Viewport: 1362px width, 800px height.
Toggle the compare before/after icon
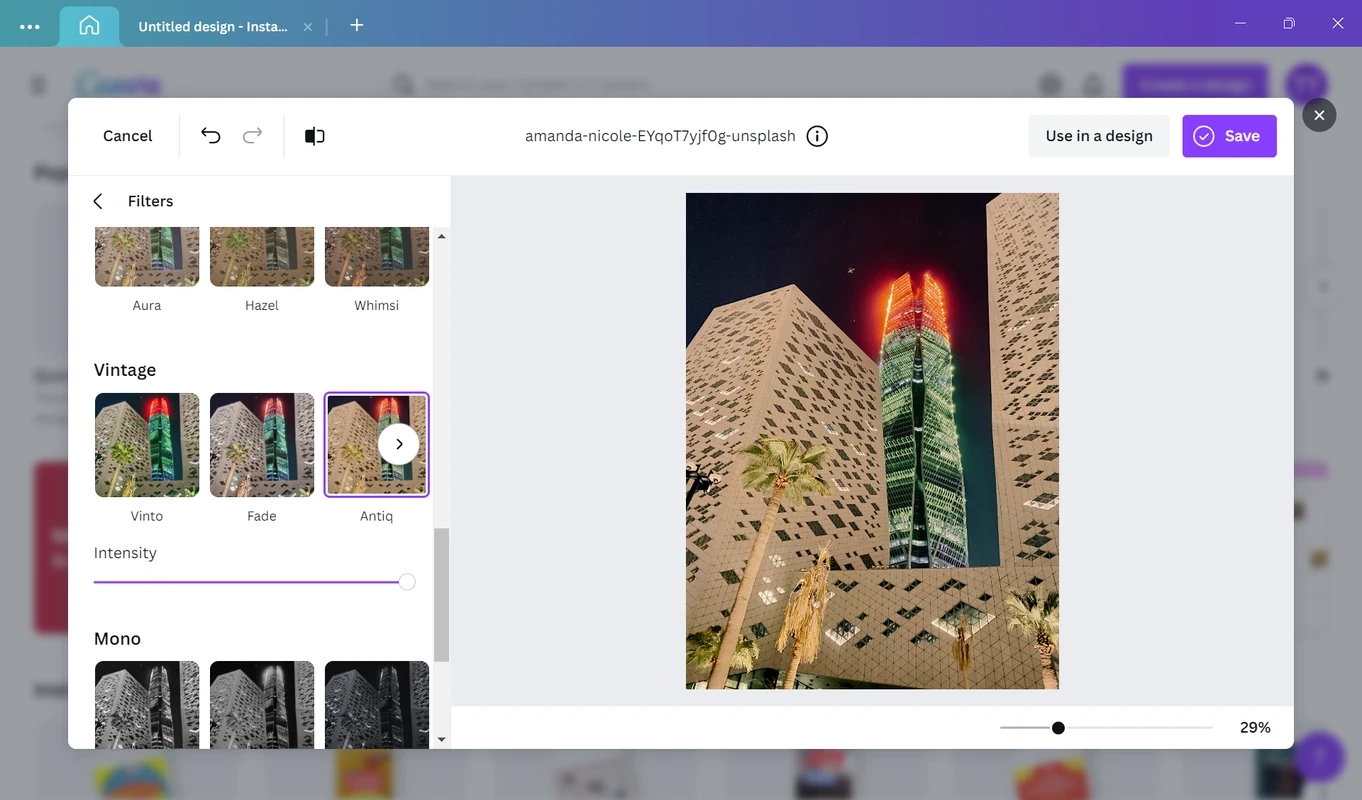coord(315,136)
